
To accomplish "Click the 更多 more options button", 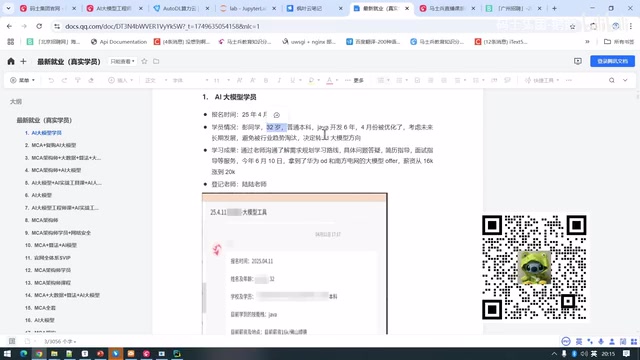I will [354, 80].
